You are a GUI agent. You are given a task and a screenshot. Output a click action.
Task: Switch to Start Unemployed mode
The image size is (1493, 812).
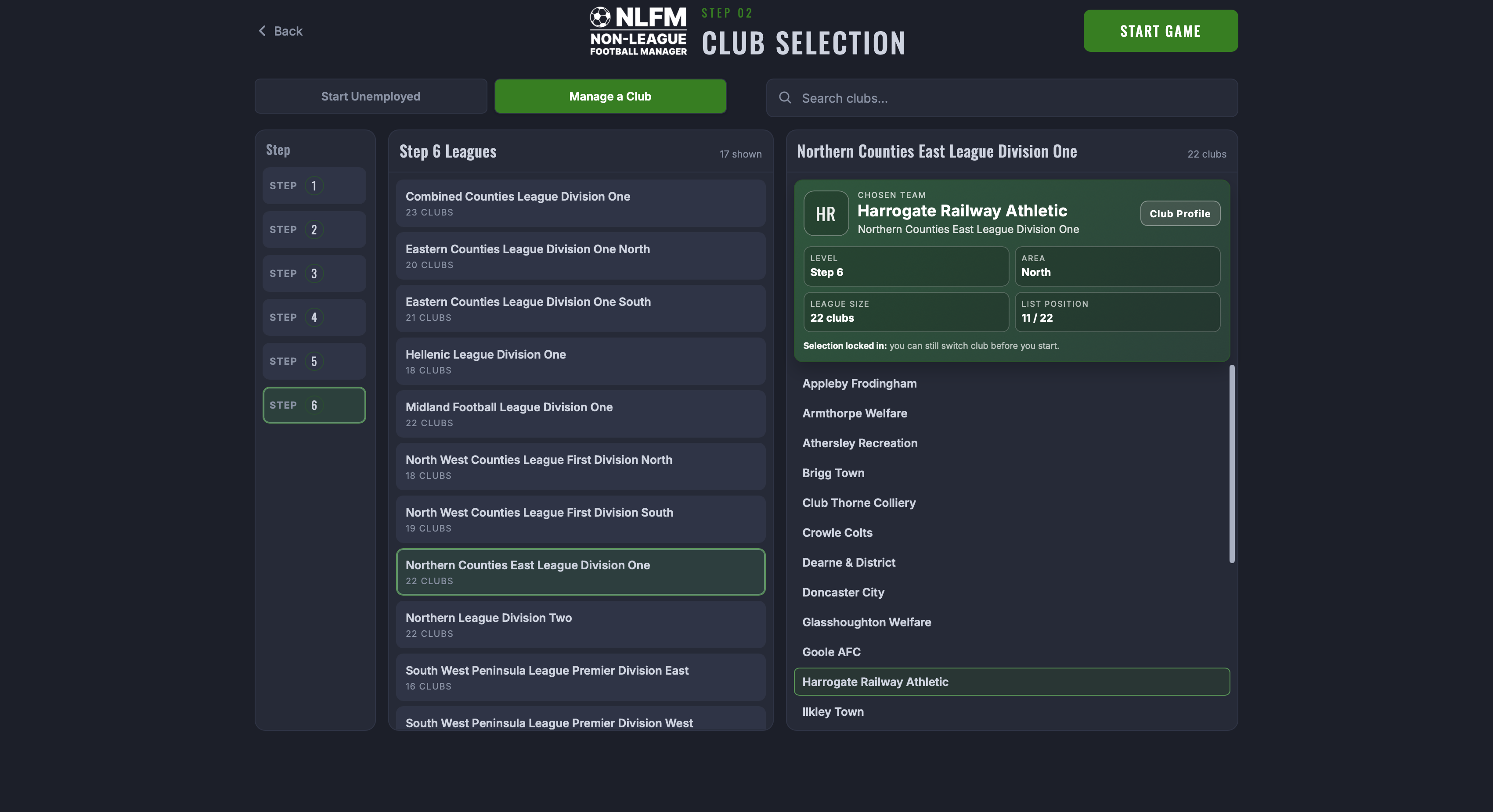pos(370,96)
